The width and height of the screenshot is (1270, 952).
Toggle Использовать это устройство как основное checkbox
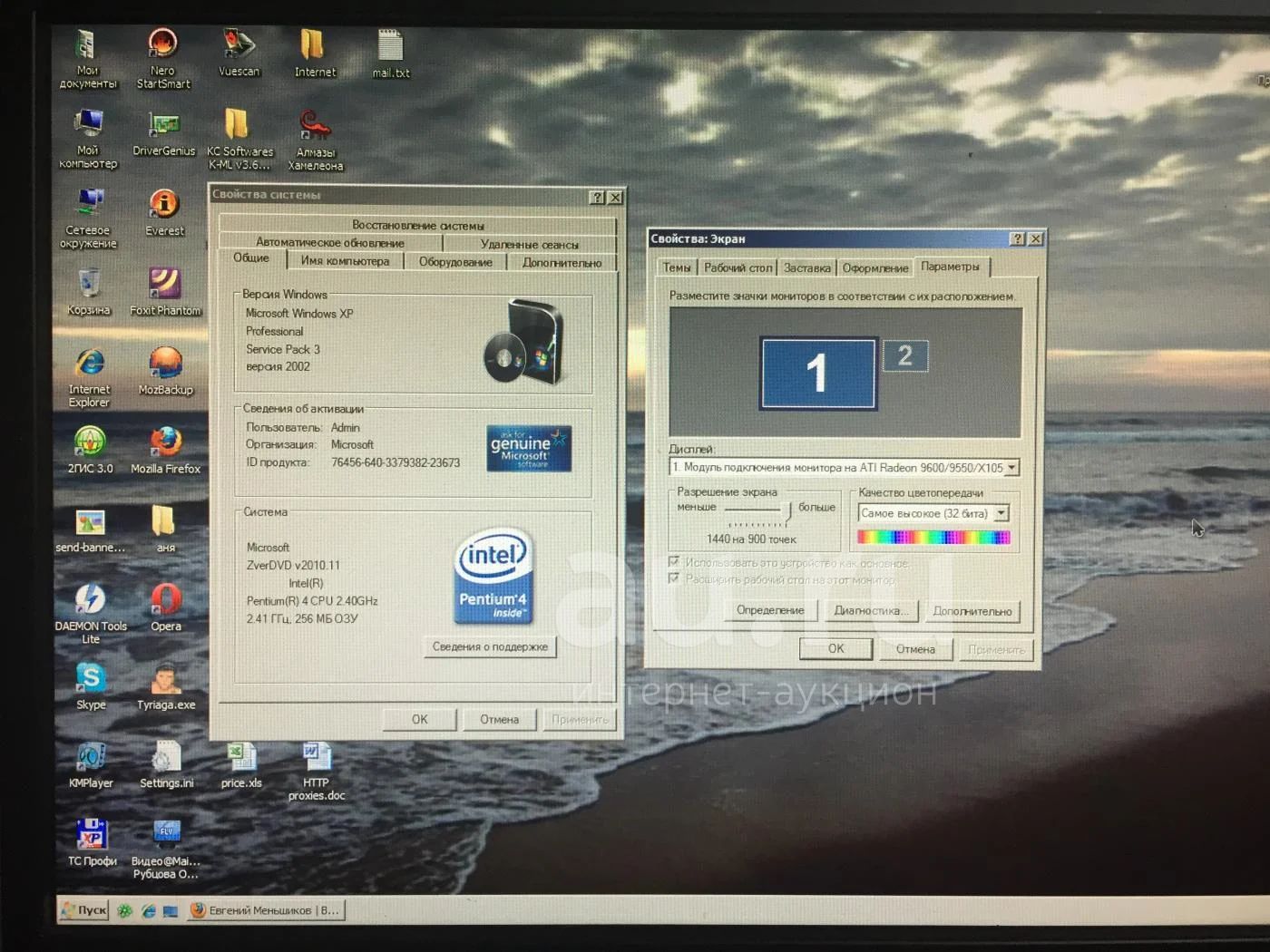pos(674,562)
